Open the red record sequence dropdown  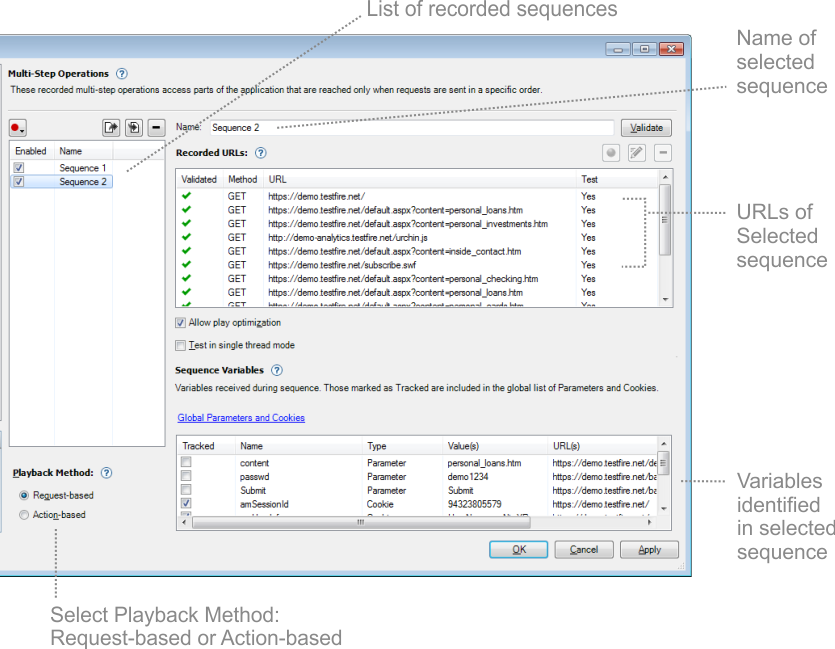point(18,128)
